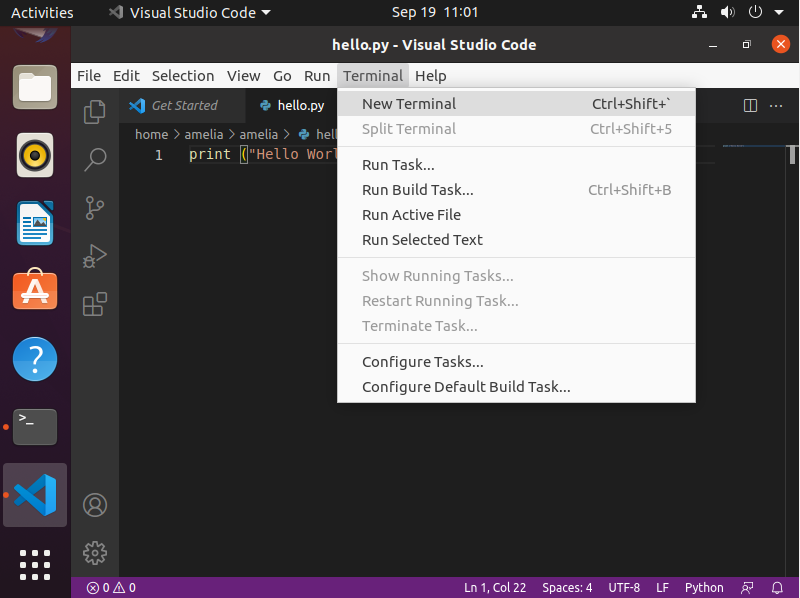Open the Manage gear icon
The image size is (800, 598).
[94, 553]
